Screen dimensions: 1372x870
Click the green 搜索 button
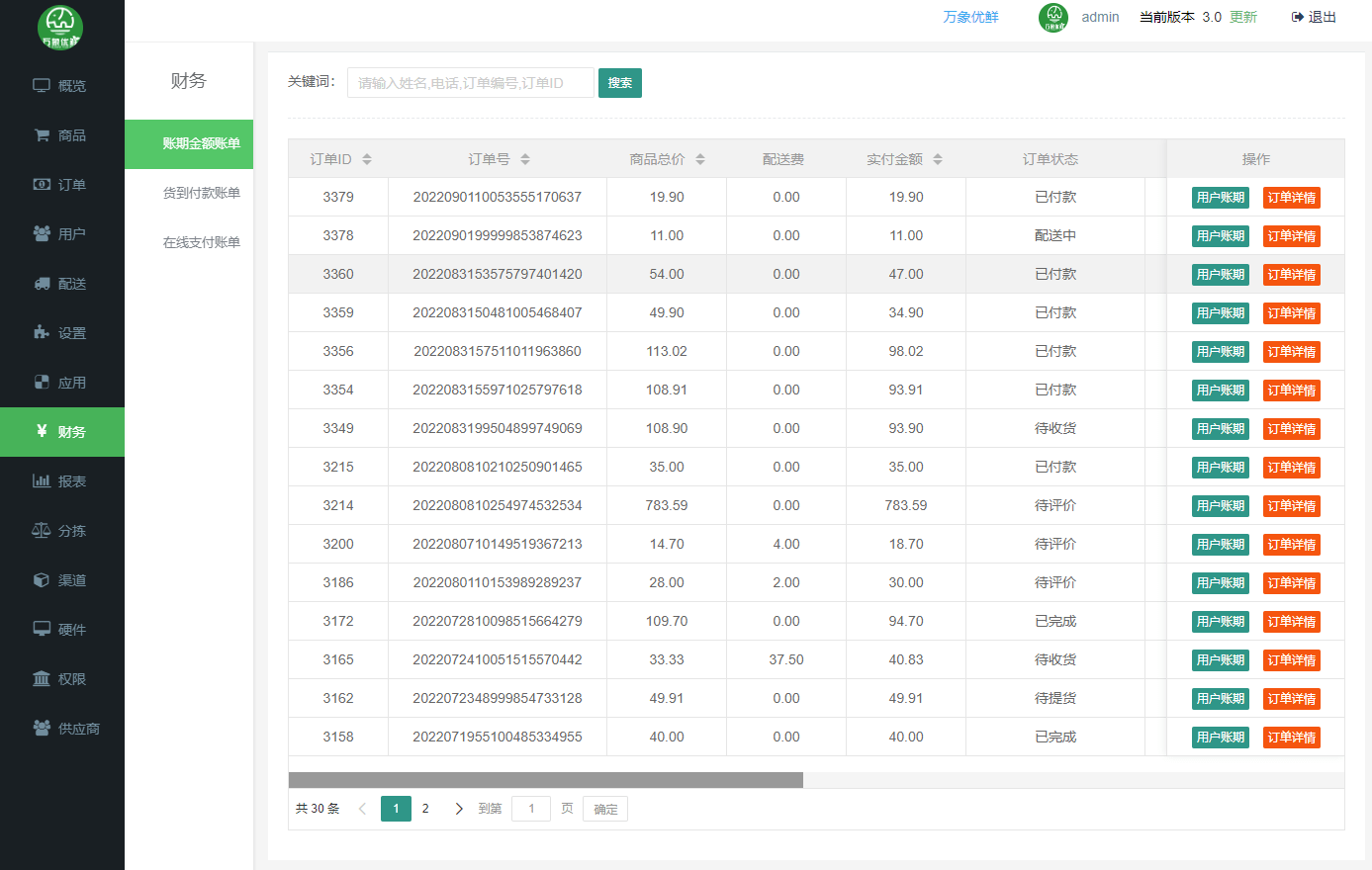pyautogui.click(x=620, y=83)
